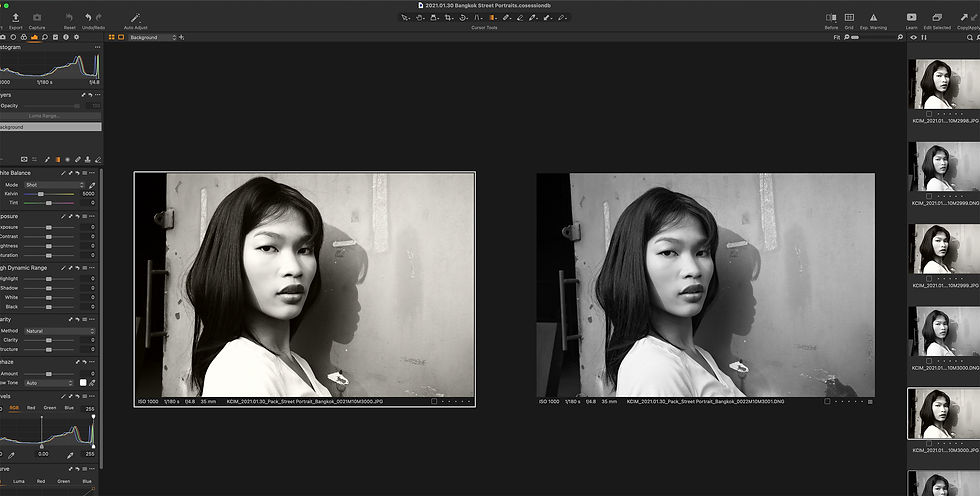This screenshot has height=496, width=980.
Task: Click the mask brush icon under layers
Action: (47, 160)
